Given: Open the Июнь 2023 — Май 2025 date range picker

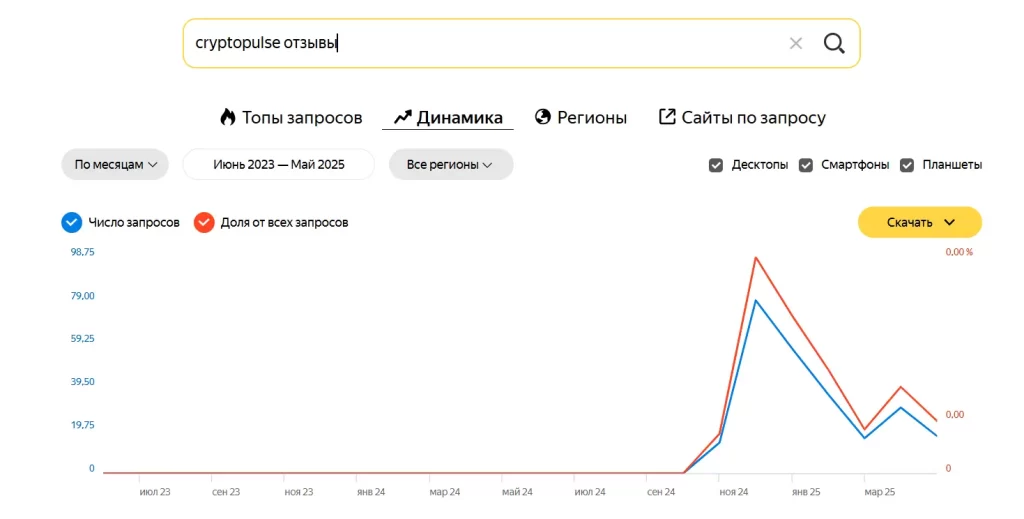Looking at the screenshot, I should point(279,165).
